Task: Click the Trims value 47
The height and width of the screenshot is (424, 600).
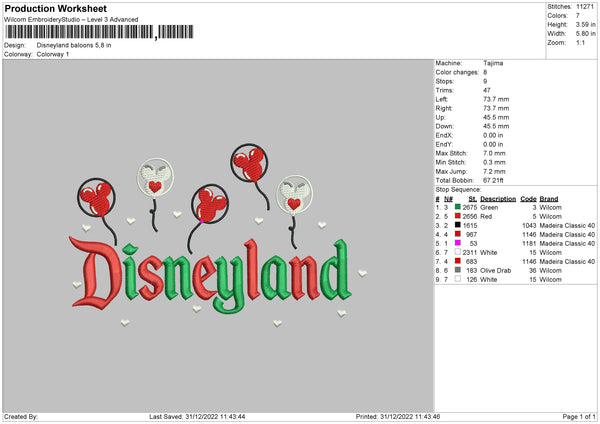Action: 487,90
